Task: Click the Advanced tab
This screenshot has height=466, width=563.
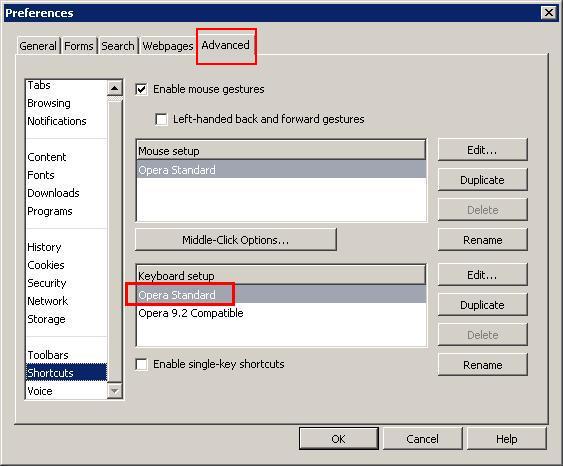Action: click(225, 45)
